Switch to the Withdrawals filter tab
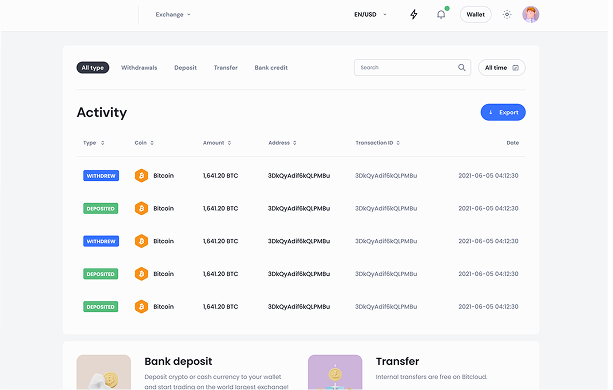The width and height of the screenshot is (613, 390). pyautogui.click(x=139, y=68)
